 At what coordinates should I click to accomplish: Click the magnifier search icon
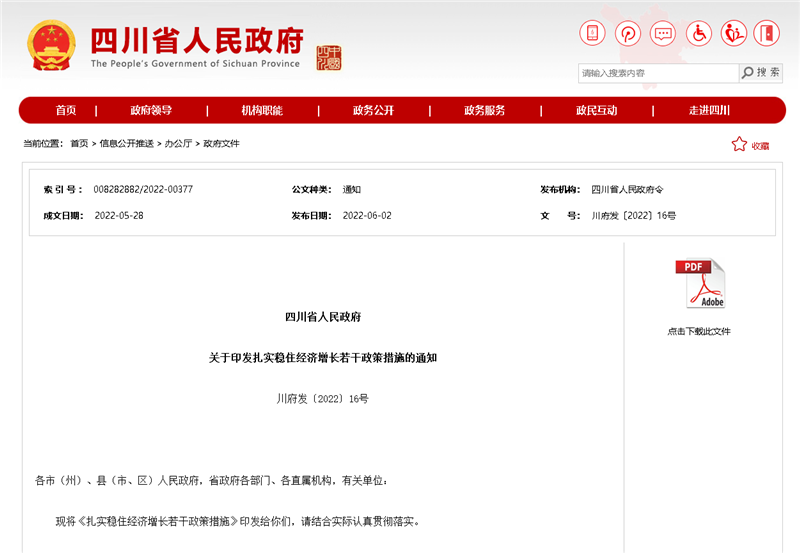(747, 73)
